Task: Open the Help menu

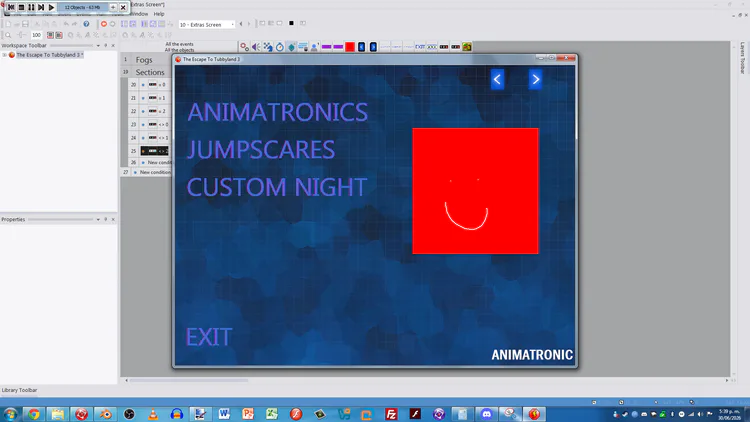Action: coord(159,14)
